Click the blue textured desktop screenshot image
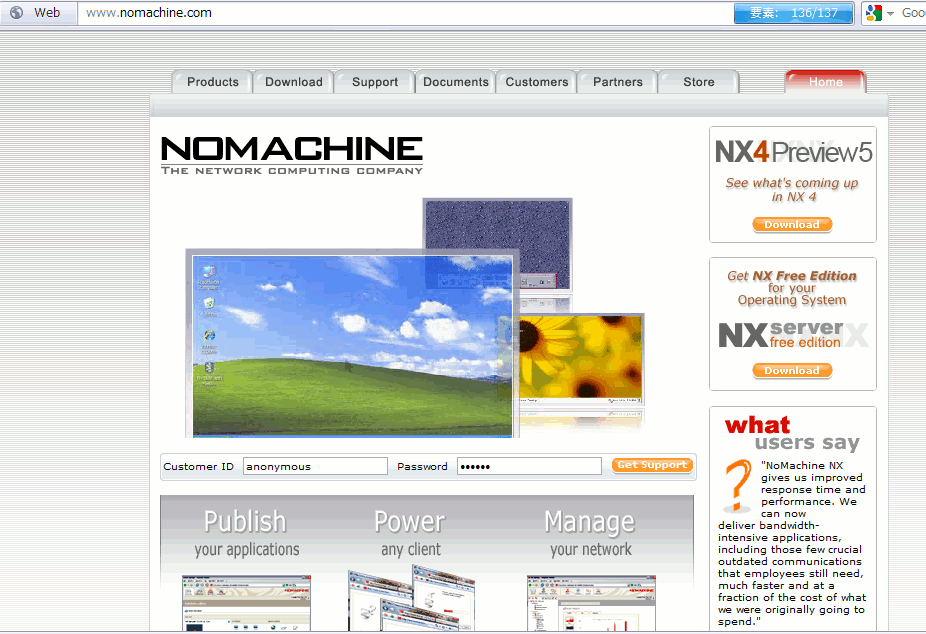Viewport: 926px width, 634px height. point(498,243)
